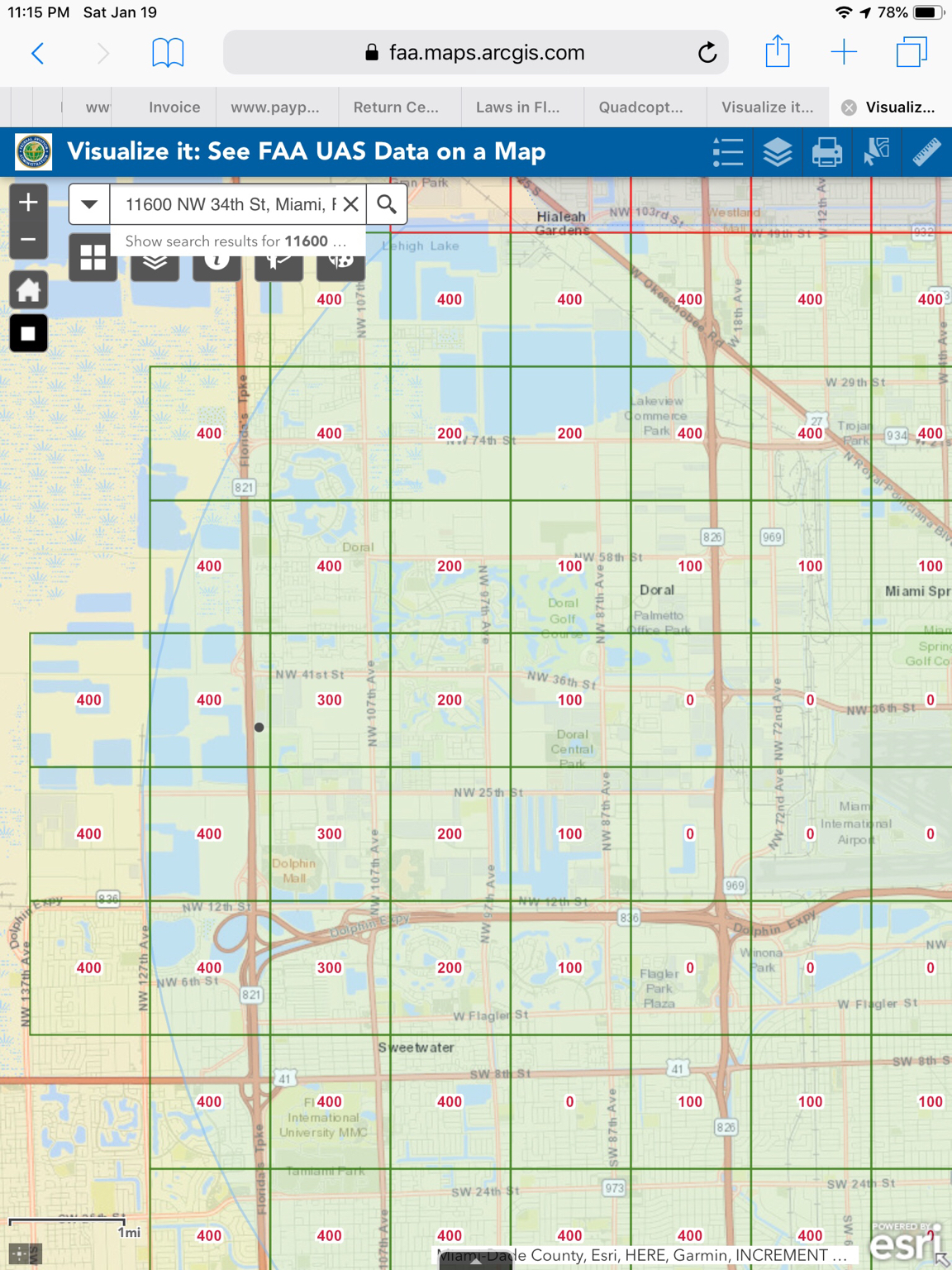Expand the search source dropdown arrow
This screenshot has width=952, height=1270.
89,204
